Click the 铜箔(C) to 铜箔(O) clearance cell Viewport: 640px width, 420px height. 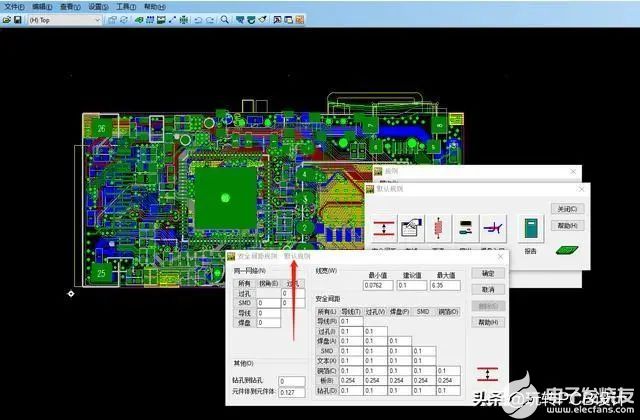click(x=449, y=371)
